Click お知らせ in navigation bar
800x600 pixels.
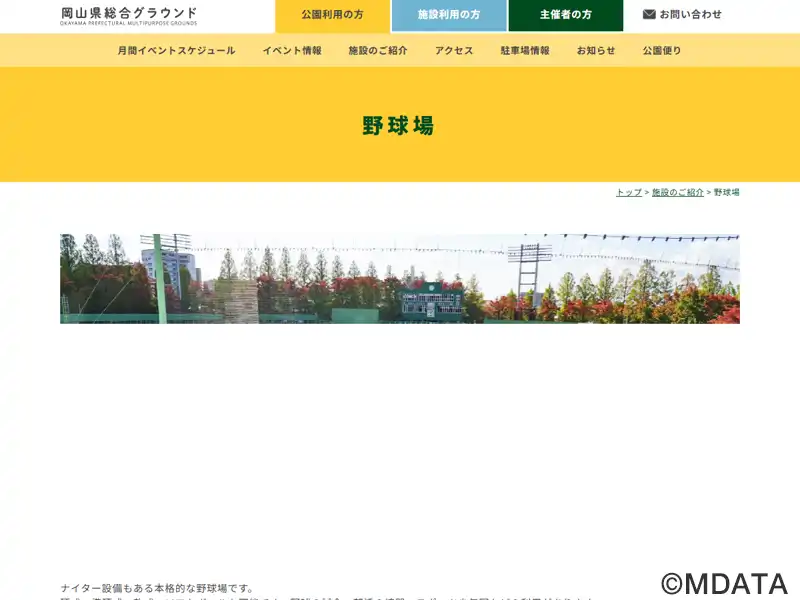click(x=596, y=51)
